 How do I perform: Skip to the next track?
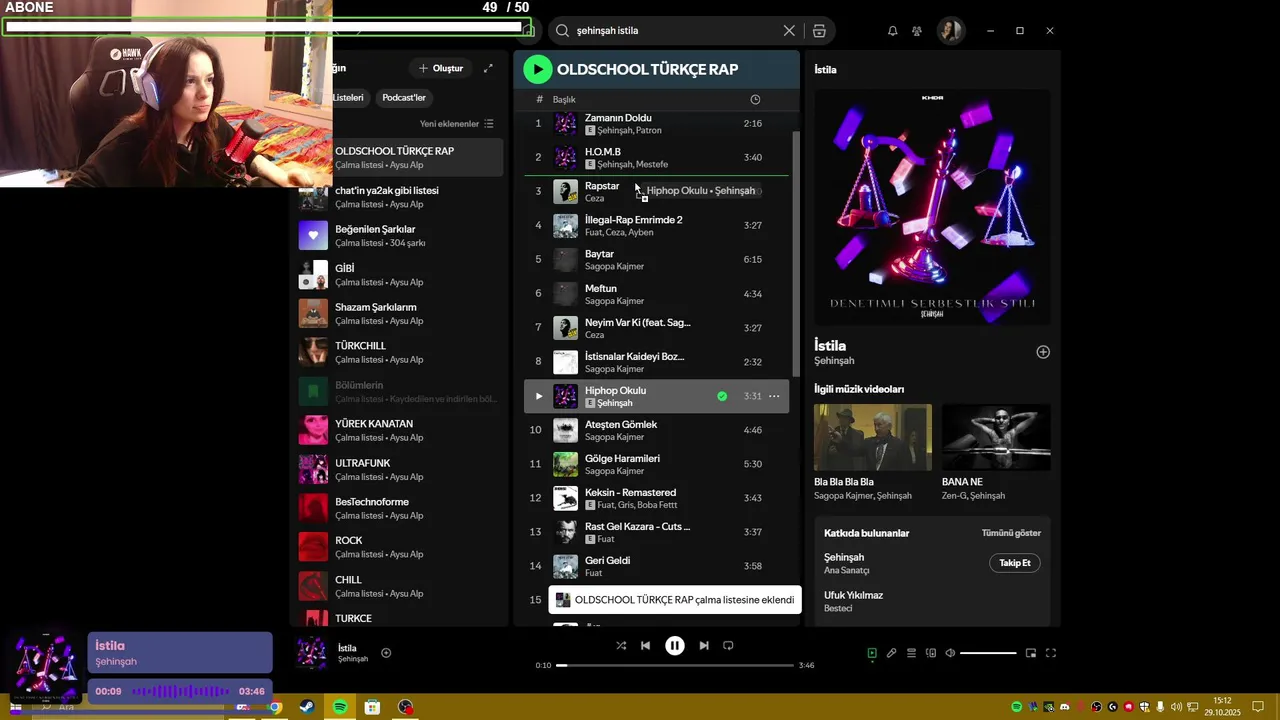[x=704, y=646]
